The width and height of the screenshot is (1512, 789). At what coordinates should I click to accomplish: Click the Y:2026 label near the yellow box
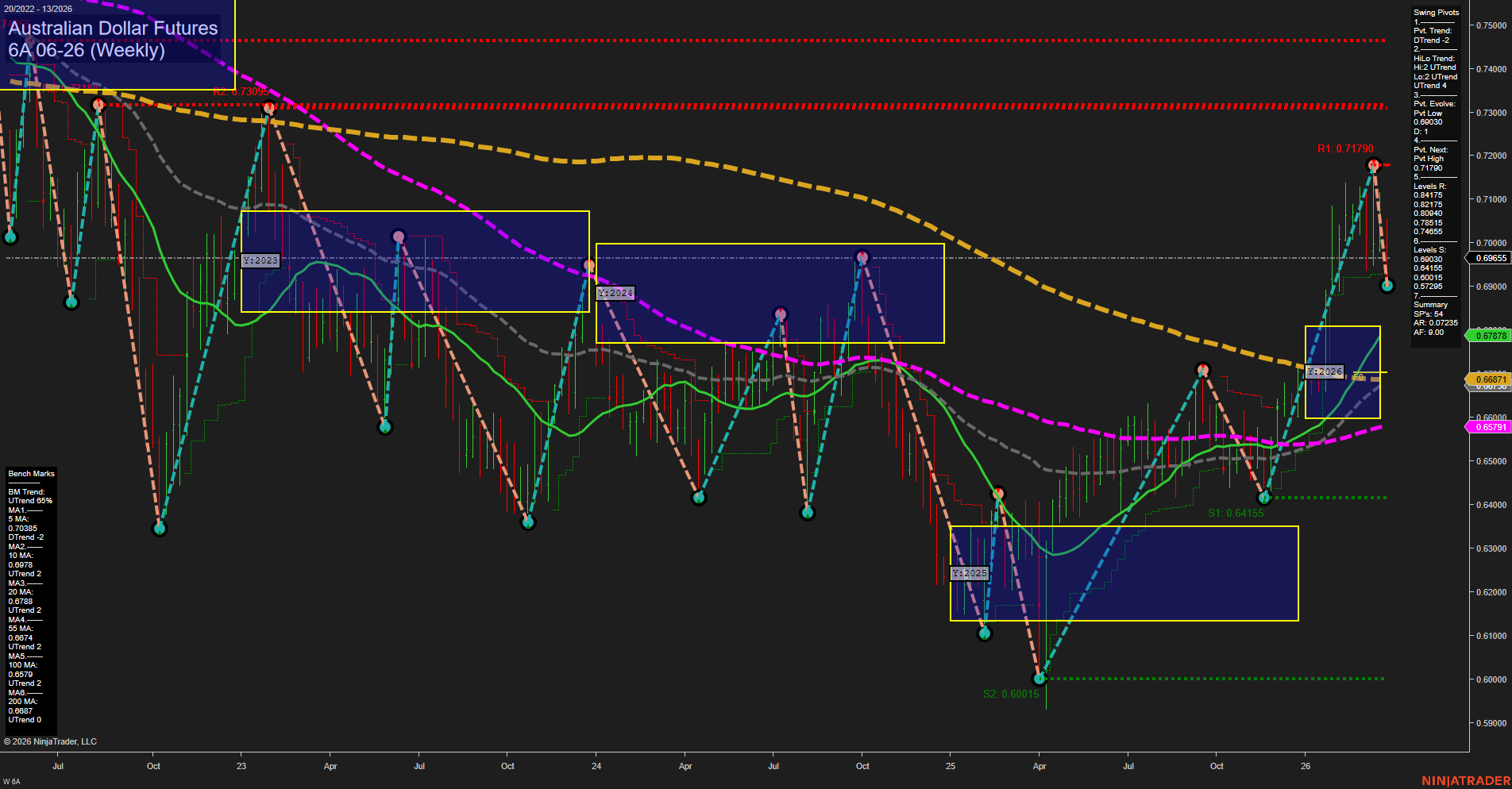coord(1325,371)
